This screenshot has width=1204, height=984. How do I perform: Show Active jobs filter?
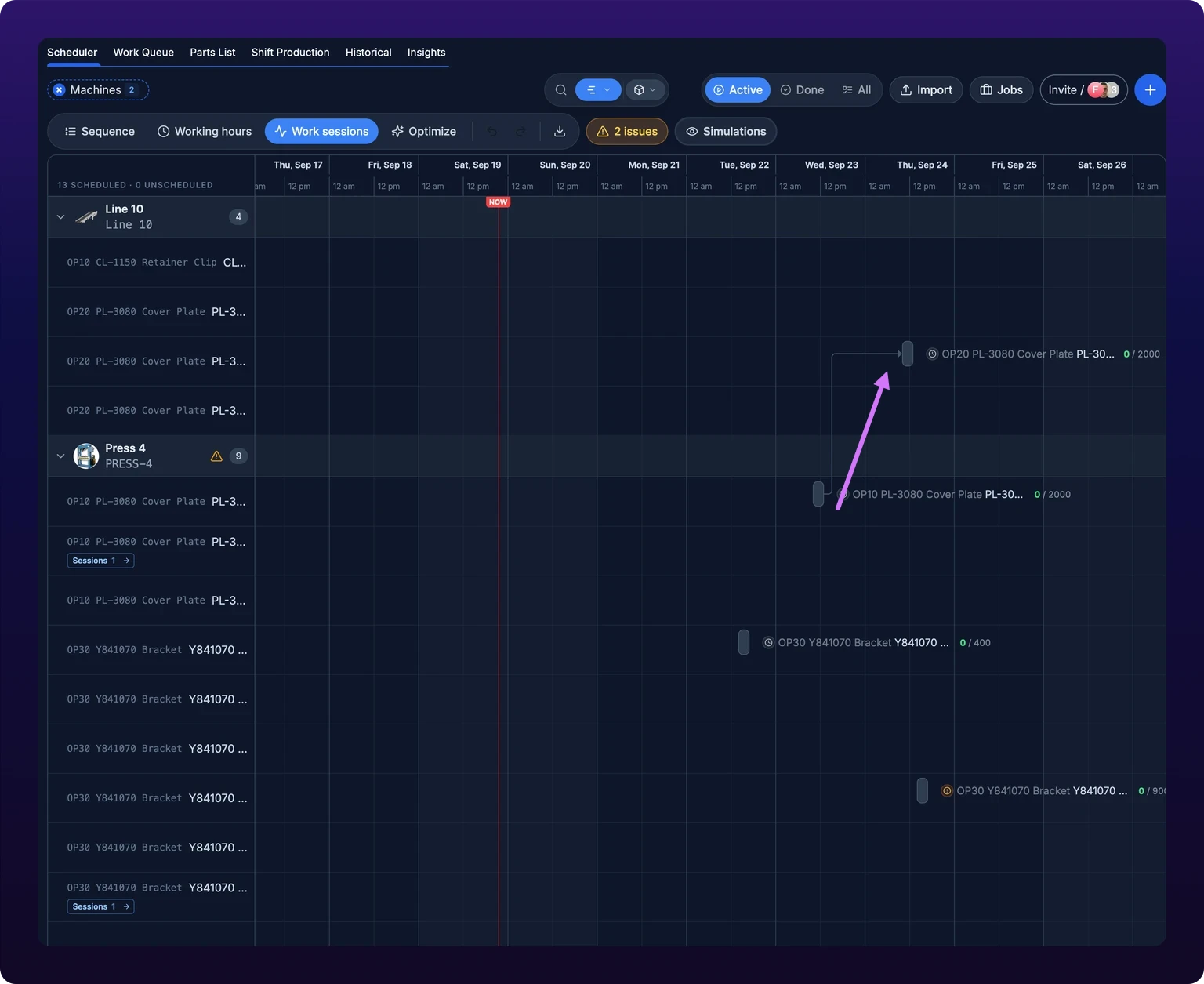coord(738,90)
